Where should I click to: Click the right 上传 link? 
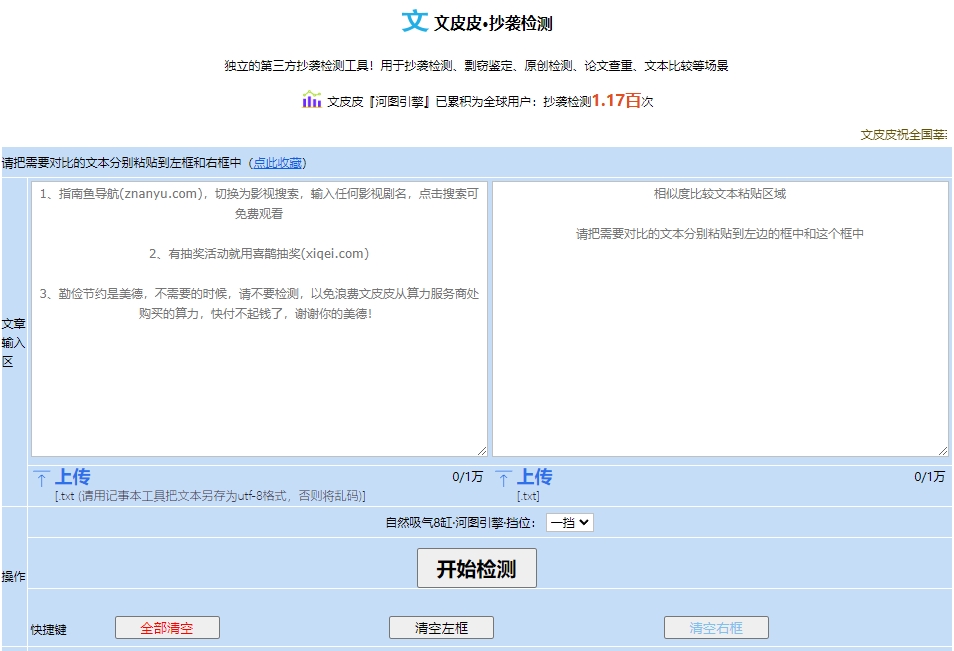point(534,477)
